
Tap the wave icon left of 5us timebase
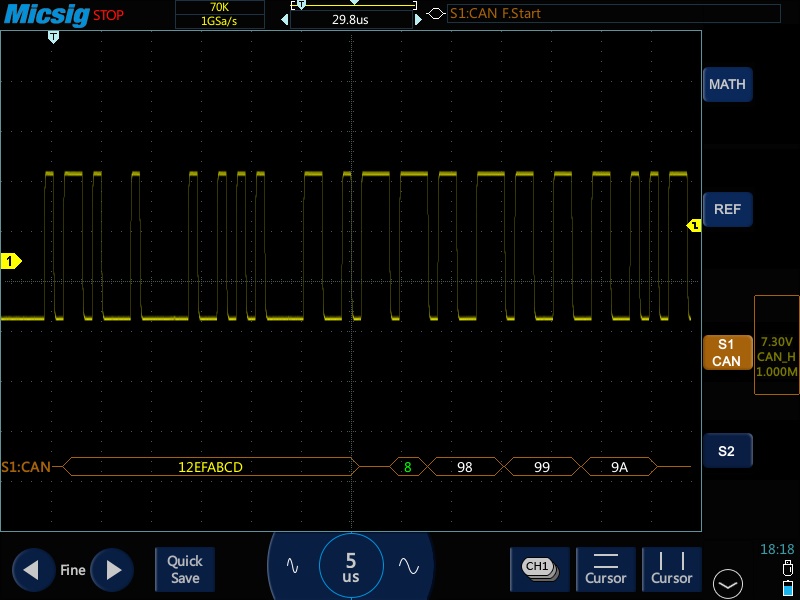tap(292, 565)
